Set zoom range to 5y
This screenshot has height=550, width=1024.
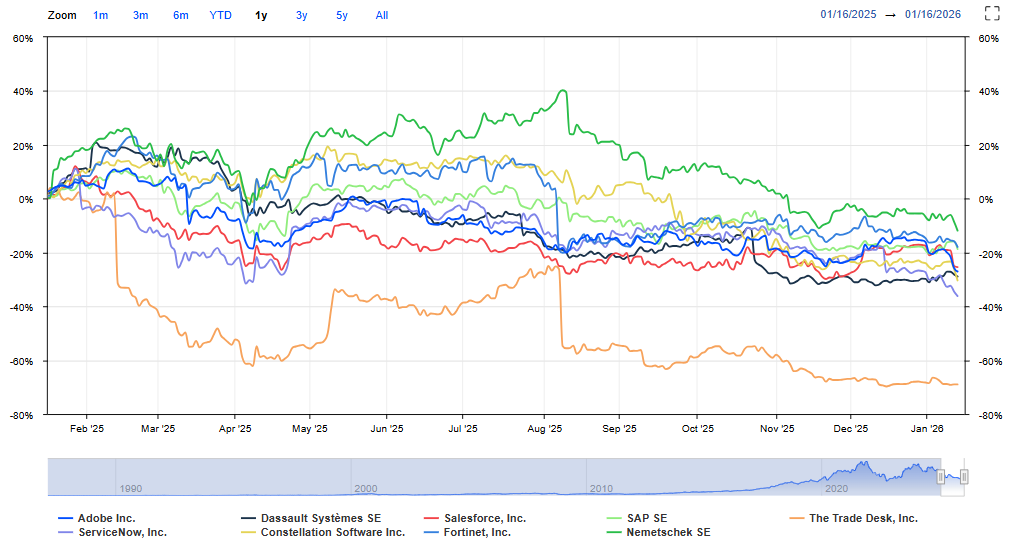[342, 15]
